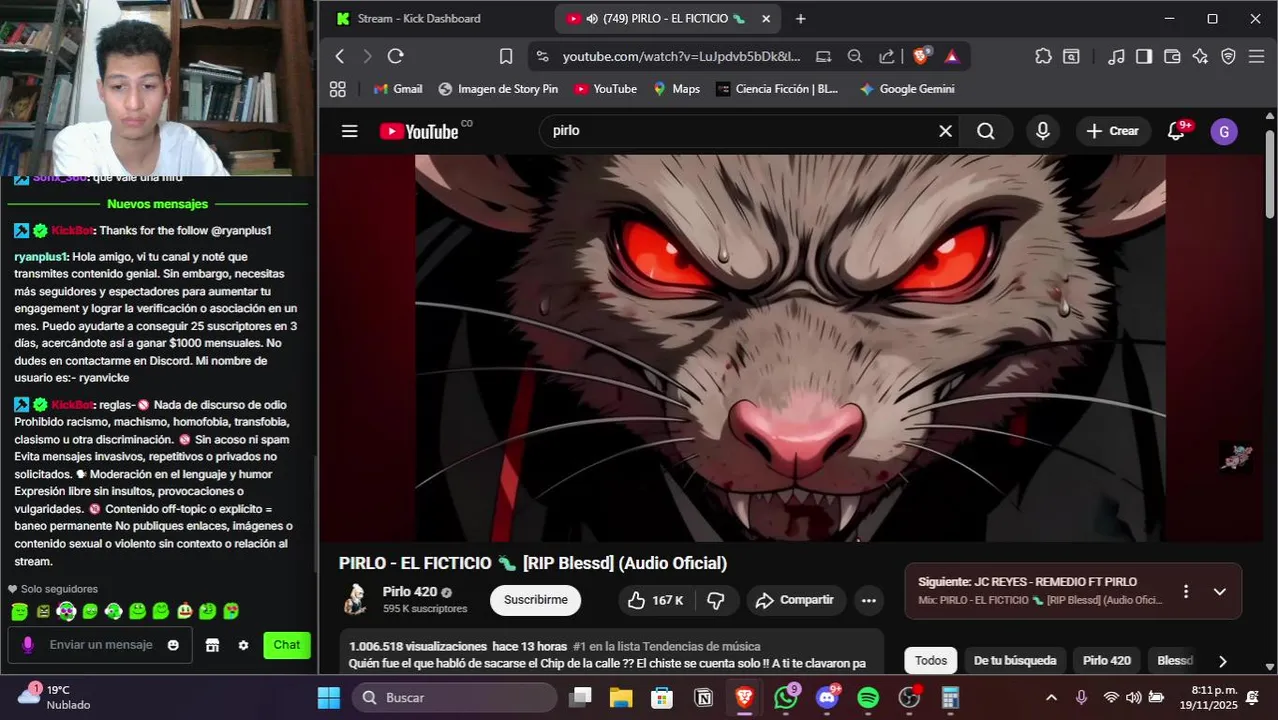
Task: Bookmark this page in Brave
Action: (506, 57)
